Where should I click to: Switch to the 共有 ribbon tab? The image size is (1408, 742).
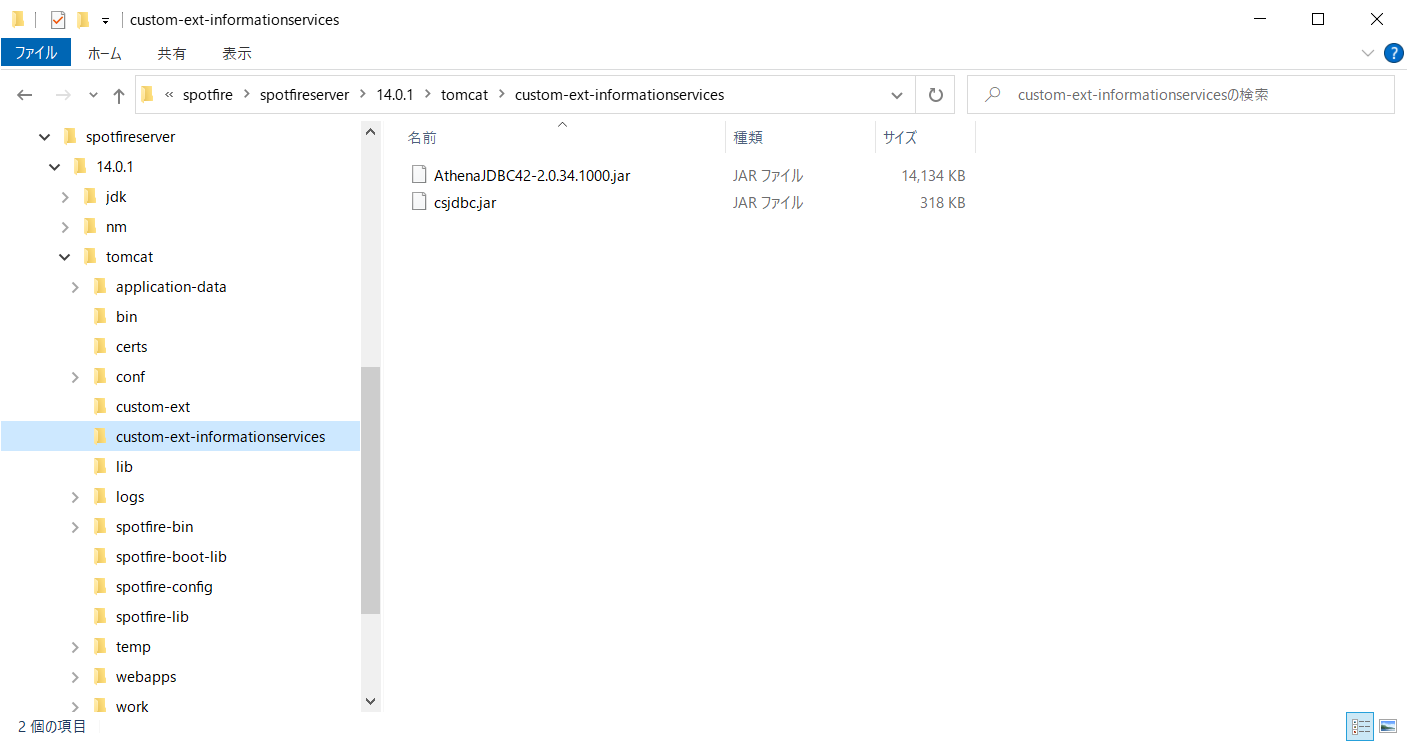click(x=172, y=53)
